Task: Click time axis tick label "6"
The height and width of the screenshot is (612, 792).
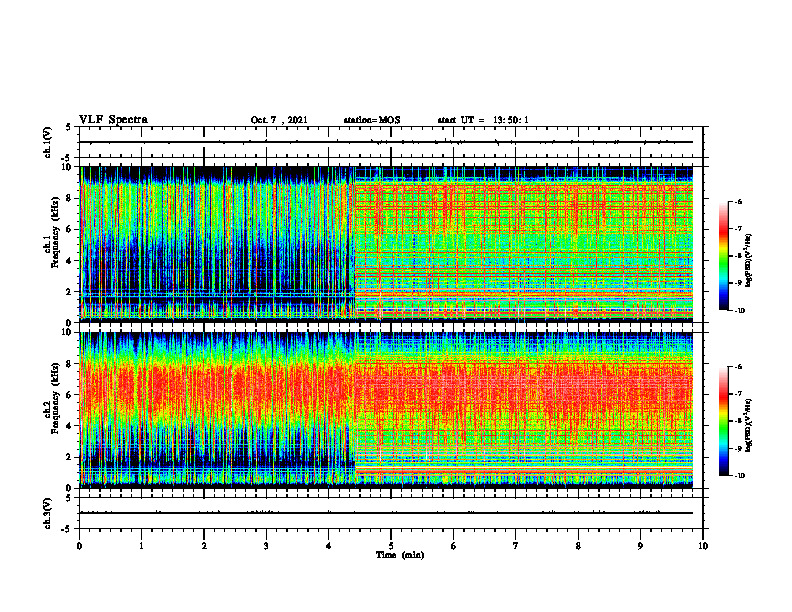Action: pos(454,546)
